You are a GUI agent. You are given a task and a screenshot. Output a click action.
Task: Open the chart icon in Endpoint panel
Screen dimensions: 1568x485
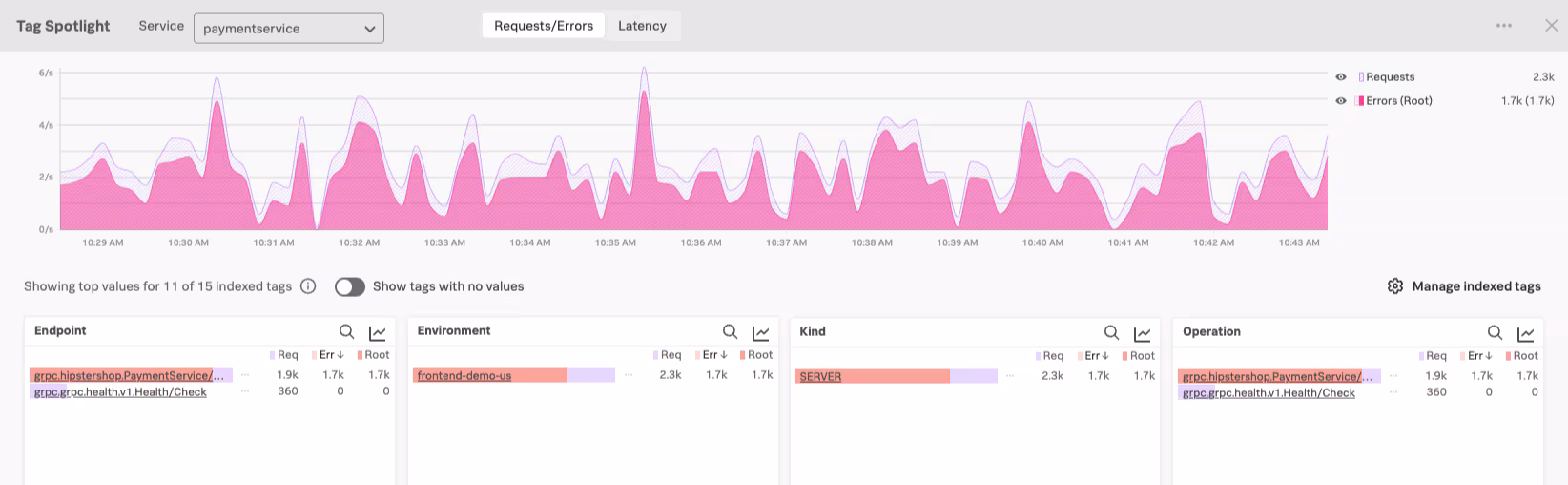[x=378, y=332]
